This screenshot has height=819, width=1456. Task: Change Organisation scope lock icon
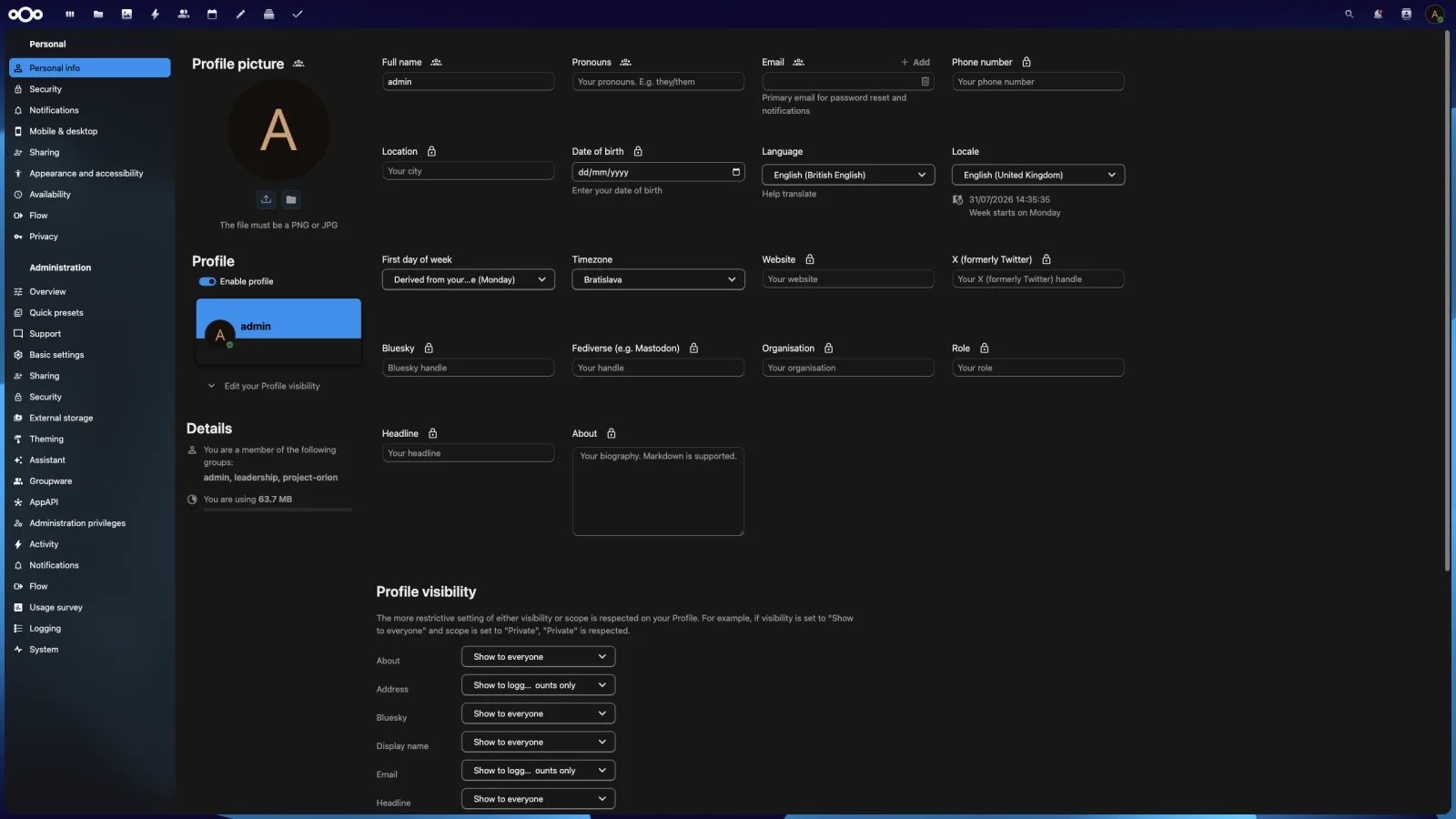tap(829, 349)
